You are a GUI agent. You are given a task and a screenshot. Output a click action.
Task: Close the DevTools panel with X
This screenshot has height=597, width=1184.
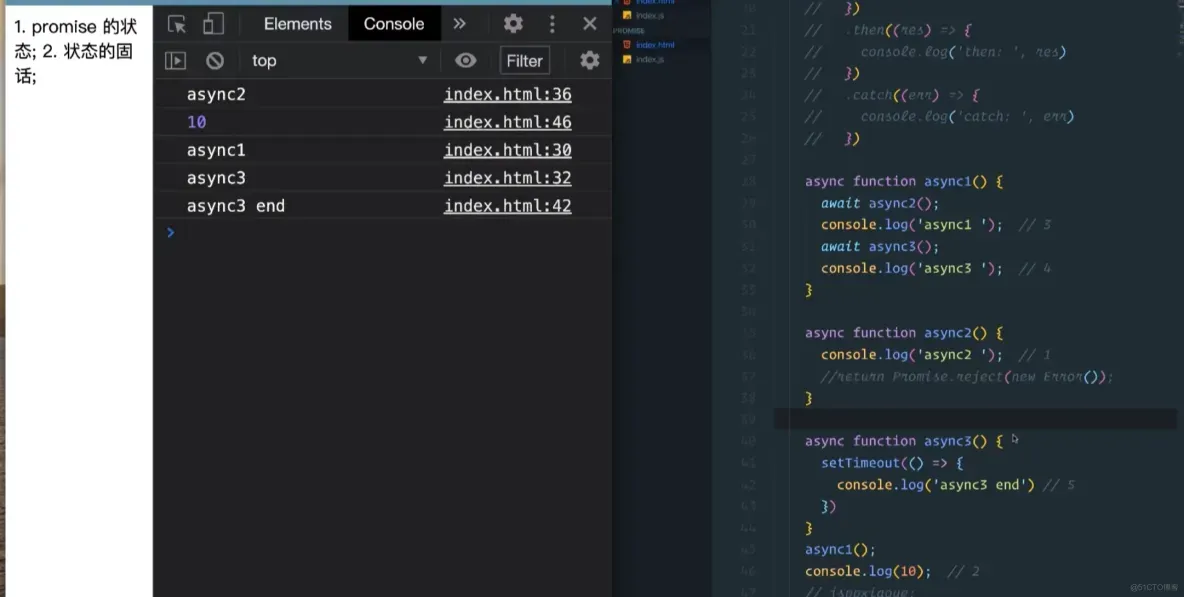(x=590, y=24)
